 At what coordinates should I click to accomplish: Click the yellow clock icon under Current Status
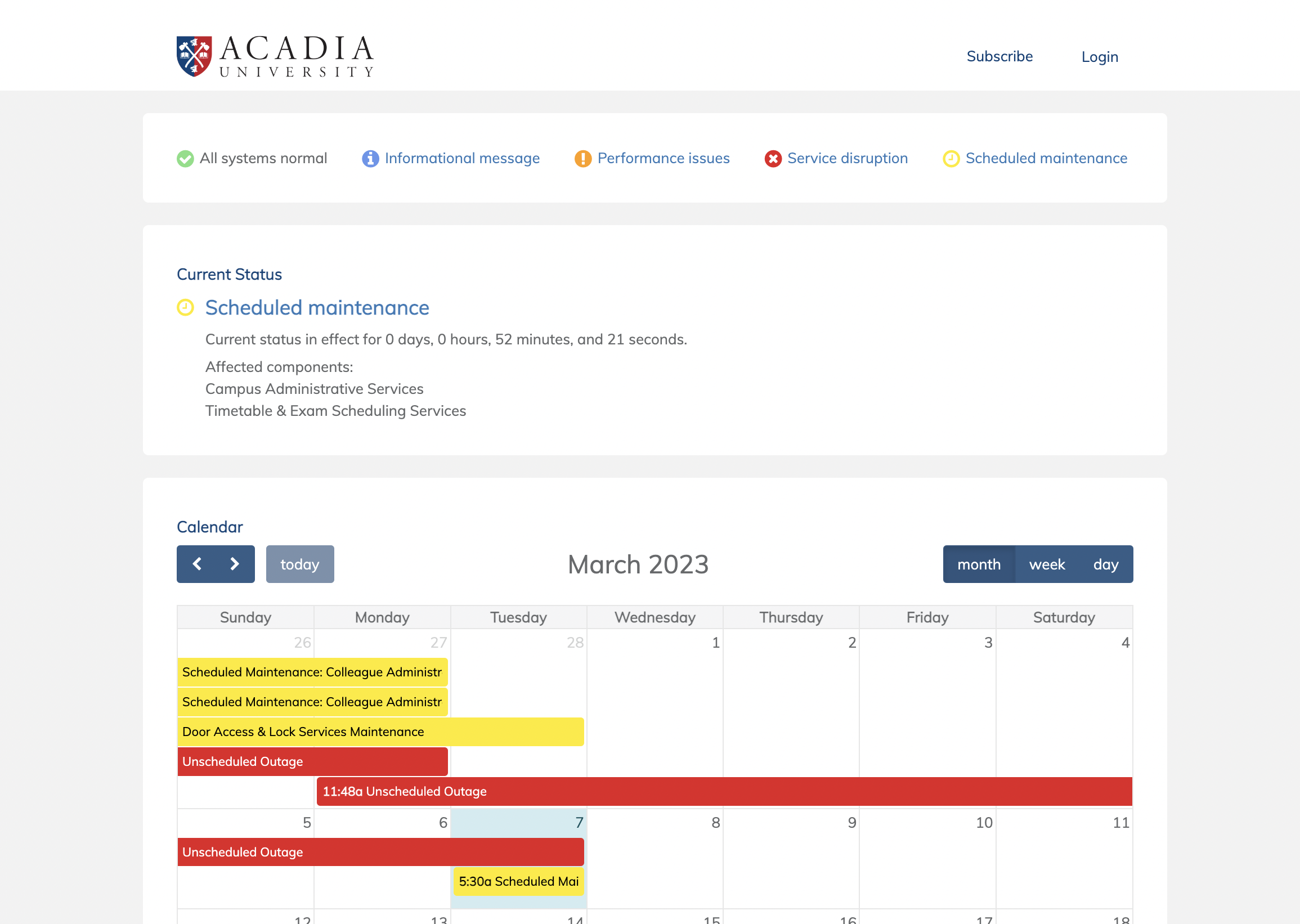(186, 307)
